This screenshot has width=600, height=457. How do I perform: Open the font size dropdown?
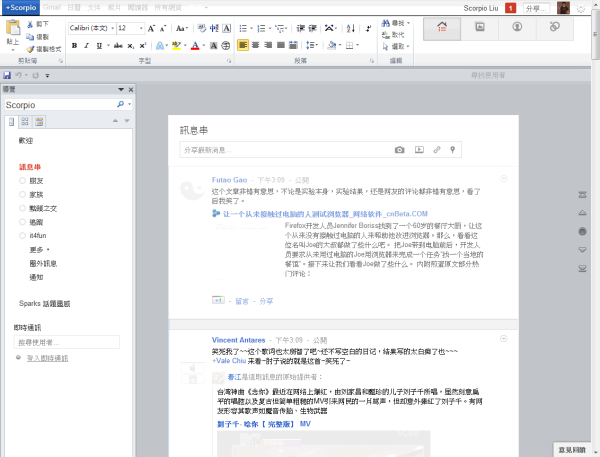[x=139, y=29]
